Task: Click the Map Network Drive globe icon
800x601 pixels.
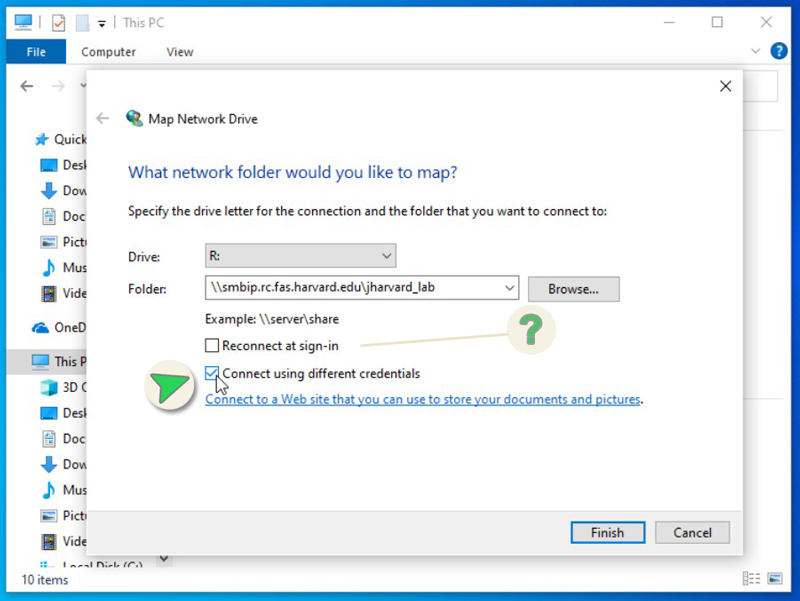Action: (x=134, y=118)
